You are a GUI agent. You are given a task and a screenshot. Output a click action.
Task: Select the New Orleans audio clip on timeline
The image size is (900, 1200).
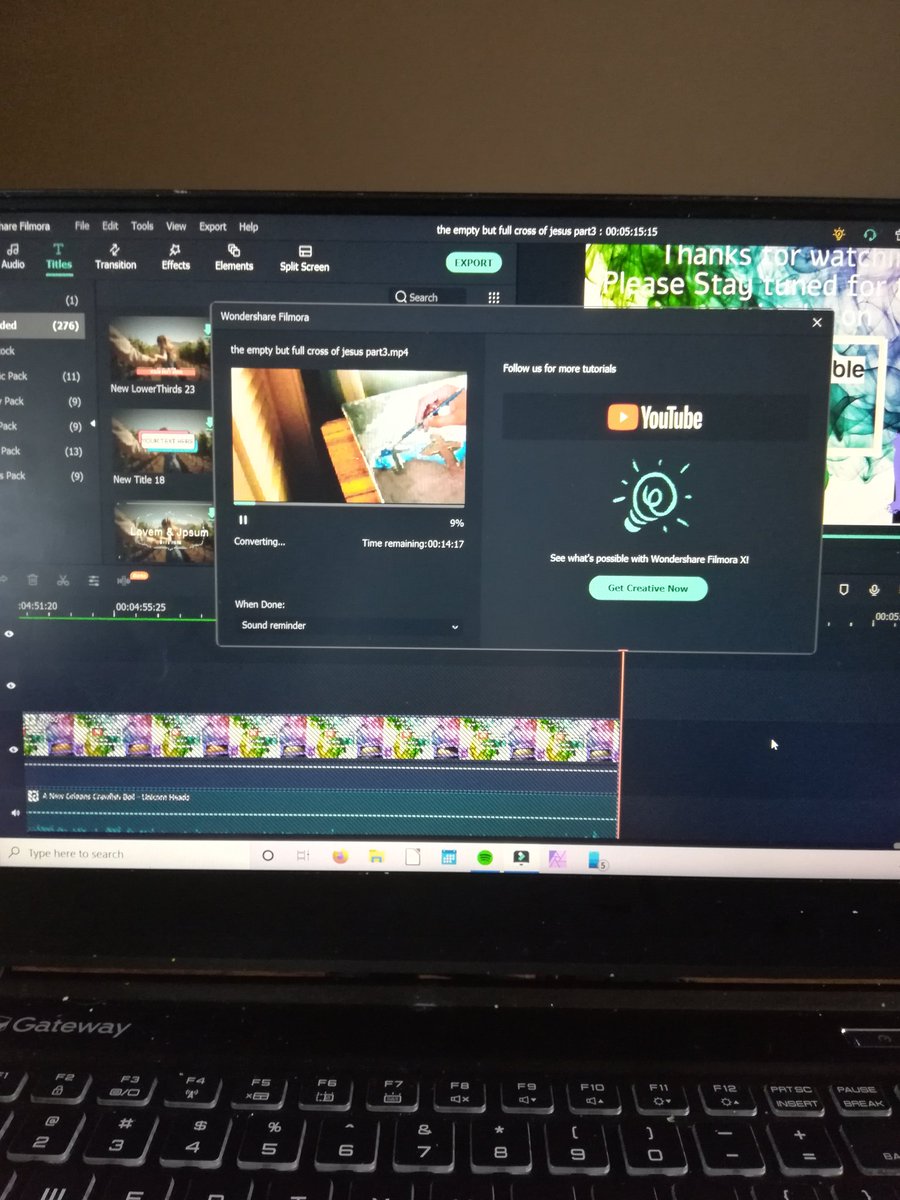(x=321, y=810)
